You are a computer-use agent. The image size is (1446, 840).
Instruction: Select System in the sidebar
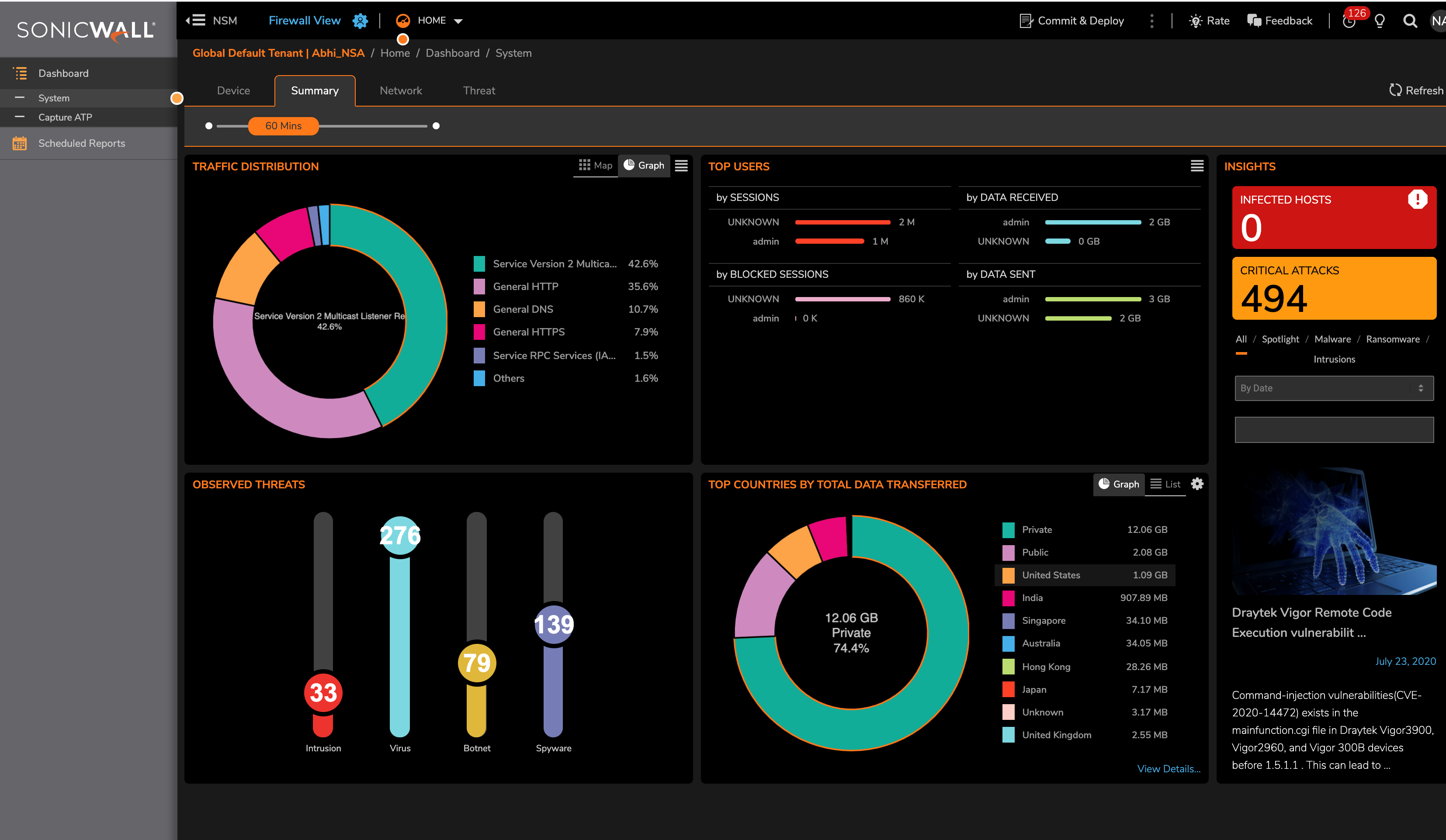point(88,98)
